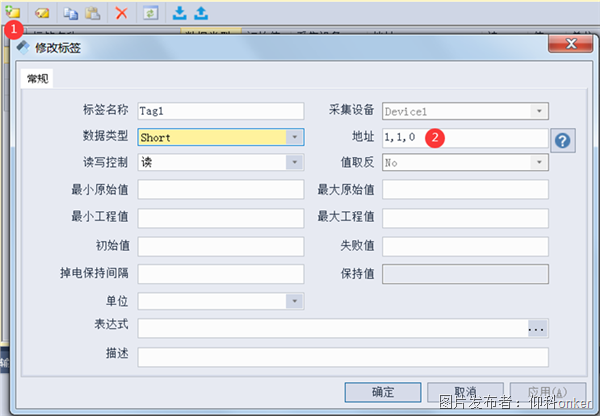Click the green refresh icon in toolbar

[151, 13]
